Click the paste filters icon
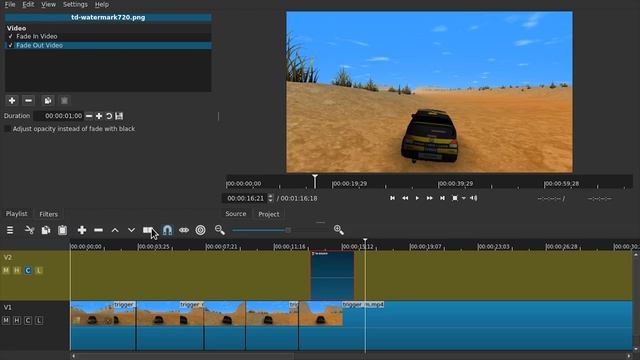640x360 pixels. pyautogui.click(x=64, y=100)
